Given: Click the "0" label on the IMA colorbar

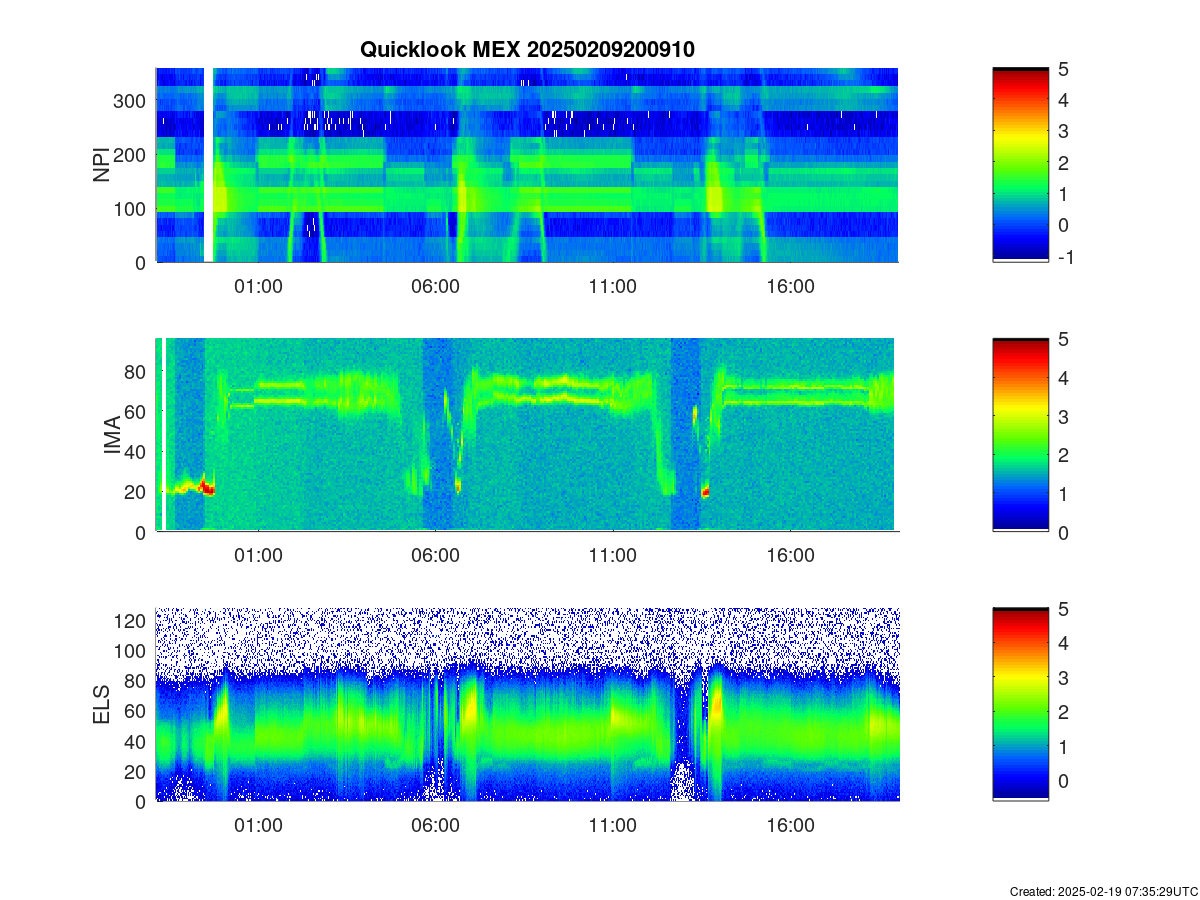Looking at the screenshot, I should [x=1063, y=532].
